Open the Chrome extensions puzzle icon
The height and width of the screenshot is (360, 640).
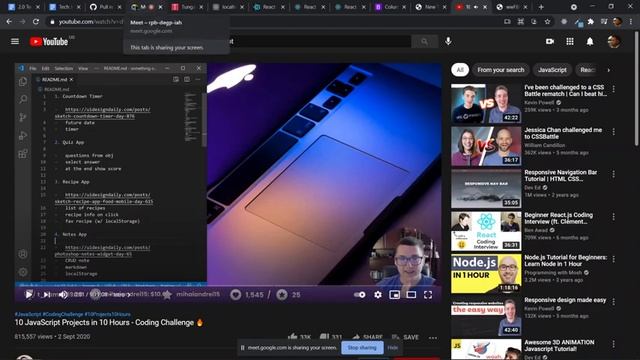click(591, 22)
